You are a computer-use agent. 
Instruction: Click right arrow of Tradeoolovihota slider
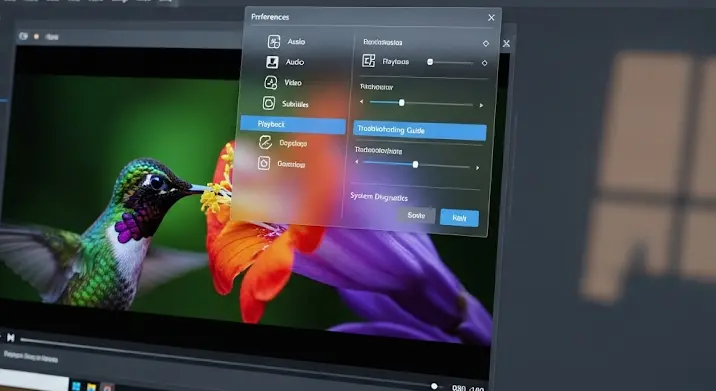(x=478, y=168)
